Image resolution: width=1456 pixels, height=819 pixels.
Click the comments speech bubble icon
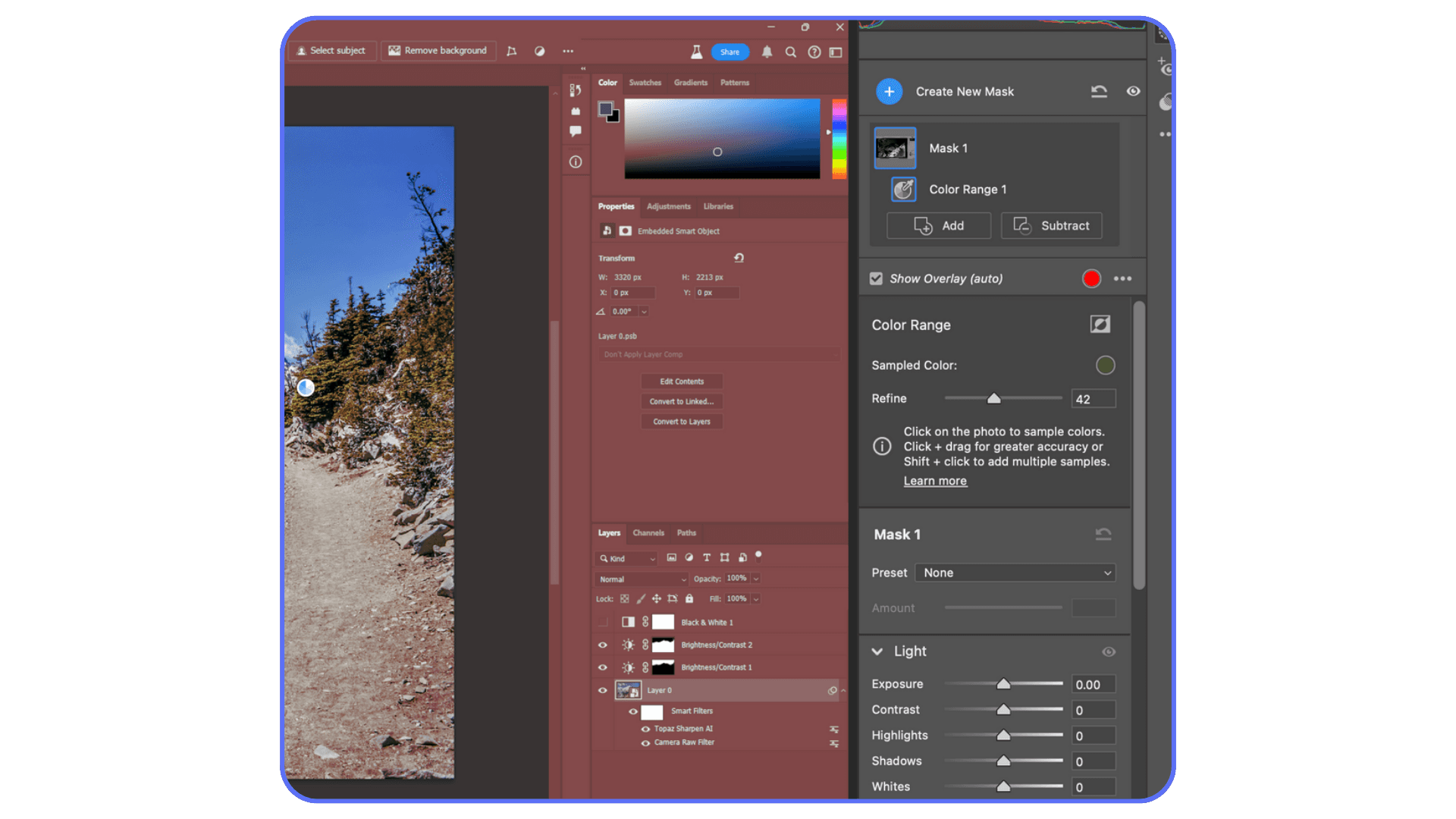click(x=576, y=131)
